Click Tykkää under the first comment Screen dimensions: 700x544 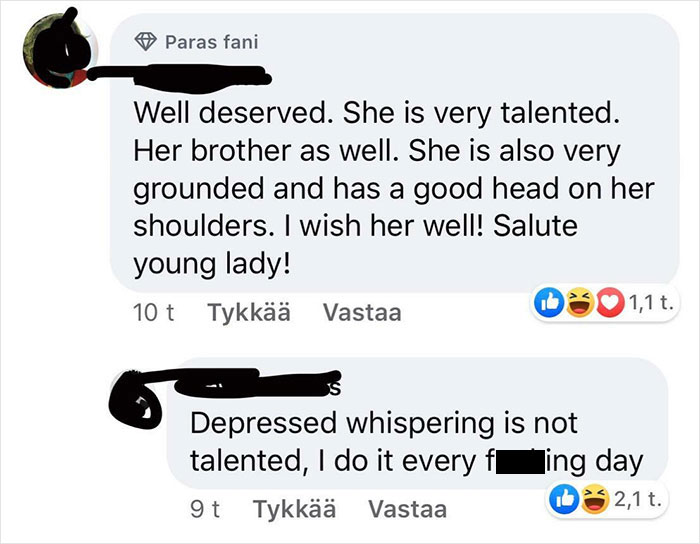coord(249,312)
